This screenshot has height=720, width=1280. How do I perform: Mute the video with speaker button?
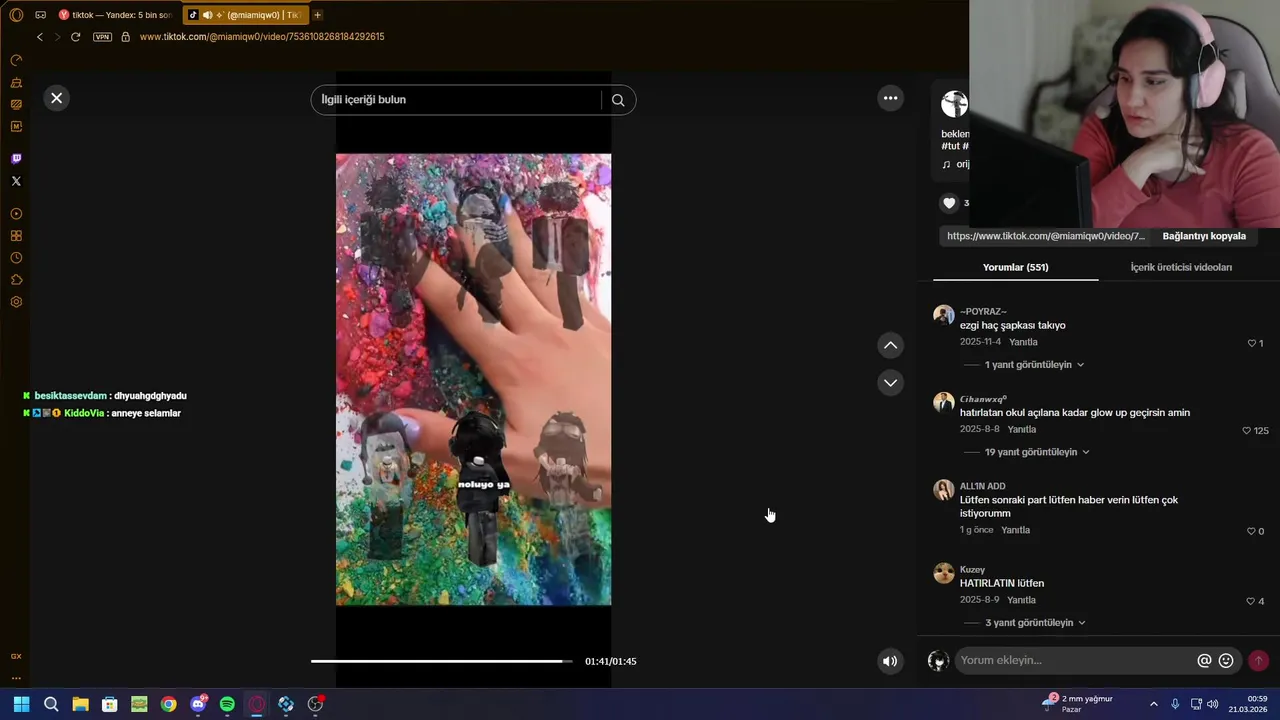(890, 661)
